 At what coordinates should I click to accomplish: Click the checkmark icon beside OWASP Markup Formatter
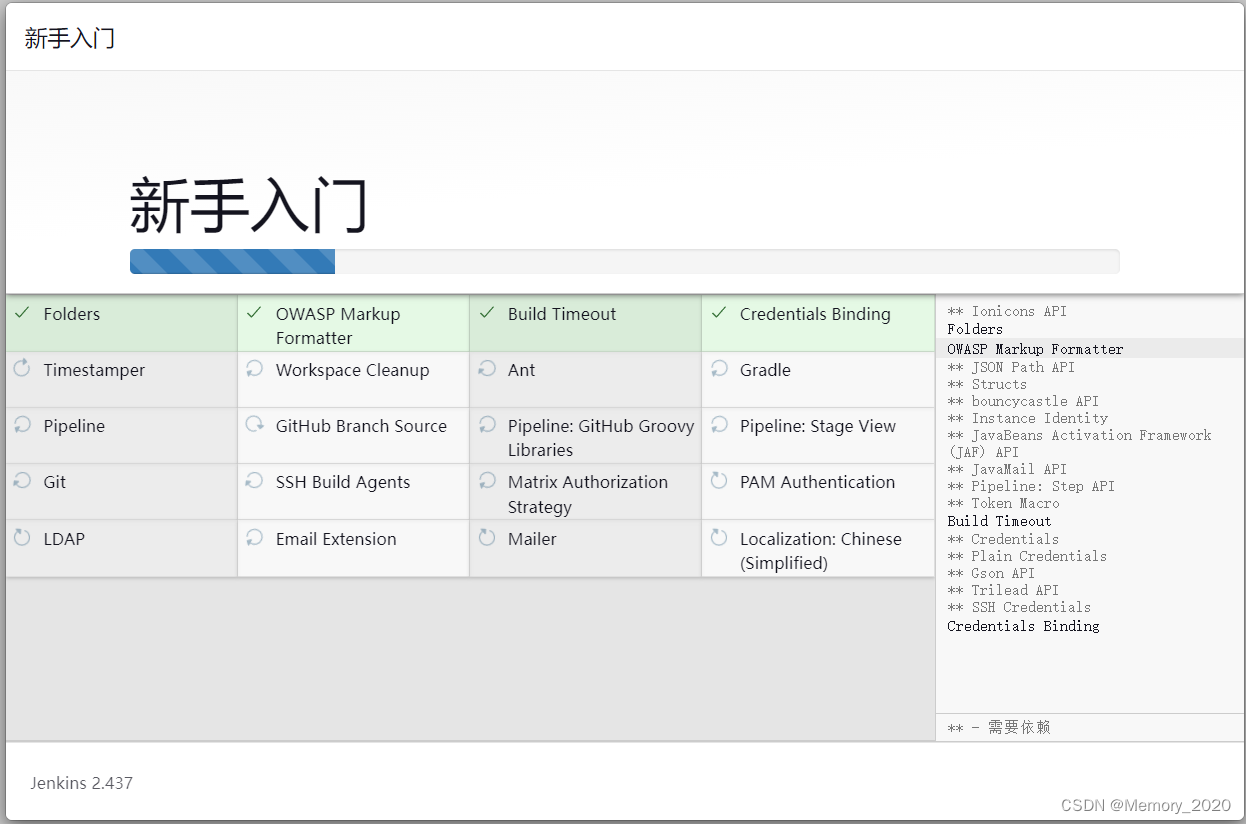pyautogui.click(x=254, y=314)
